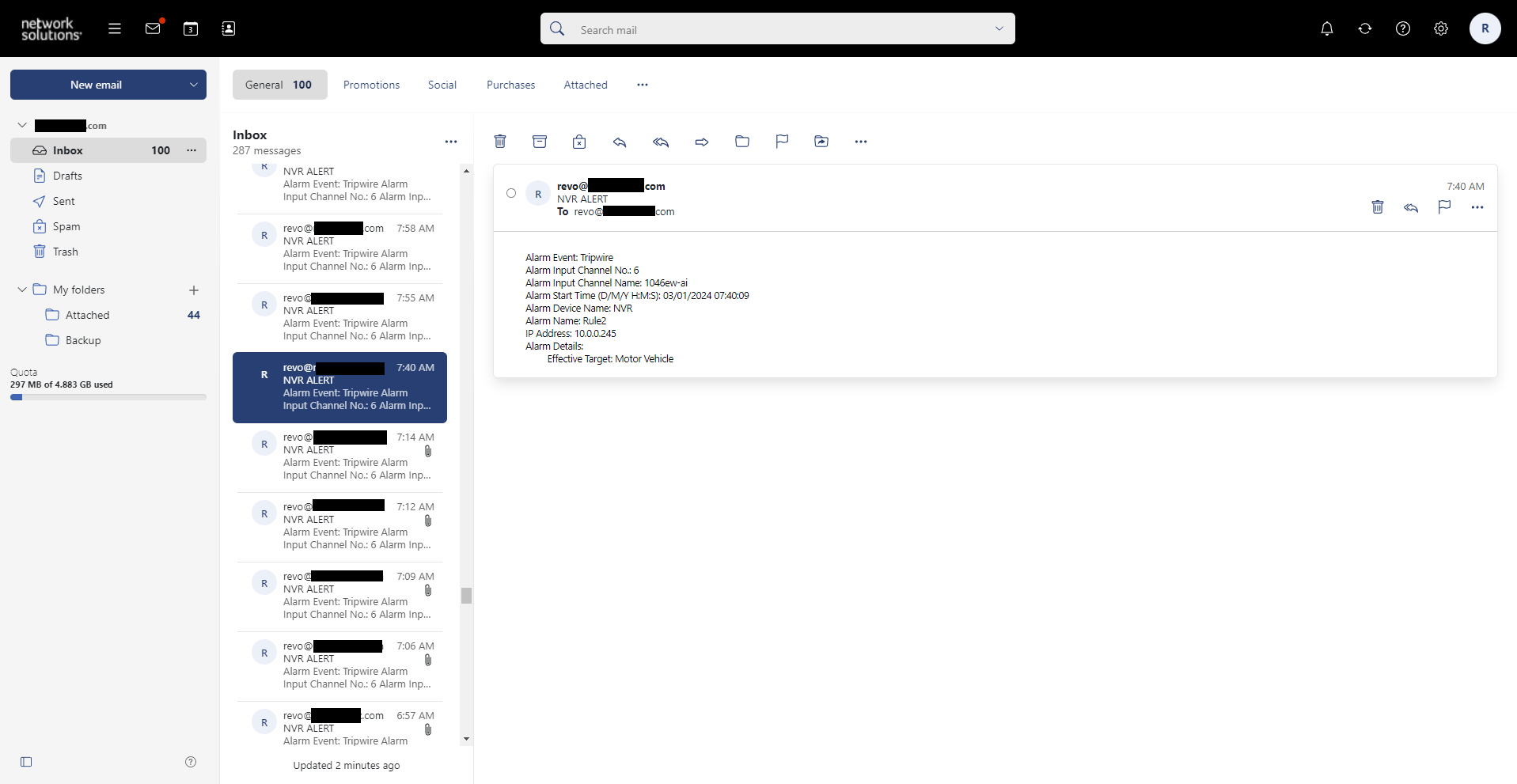Open the help question mark icon in top bar
The width and height of the screenshot is (1517, 784).
click(x=1403, y=28)
